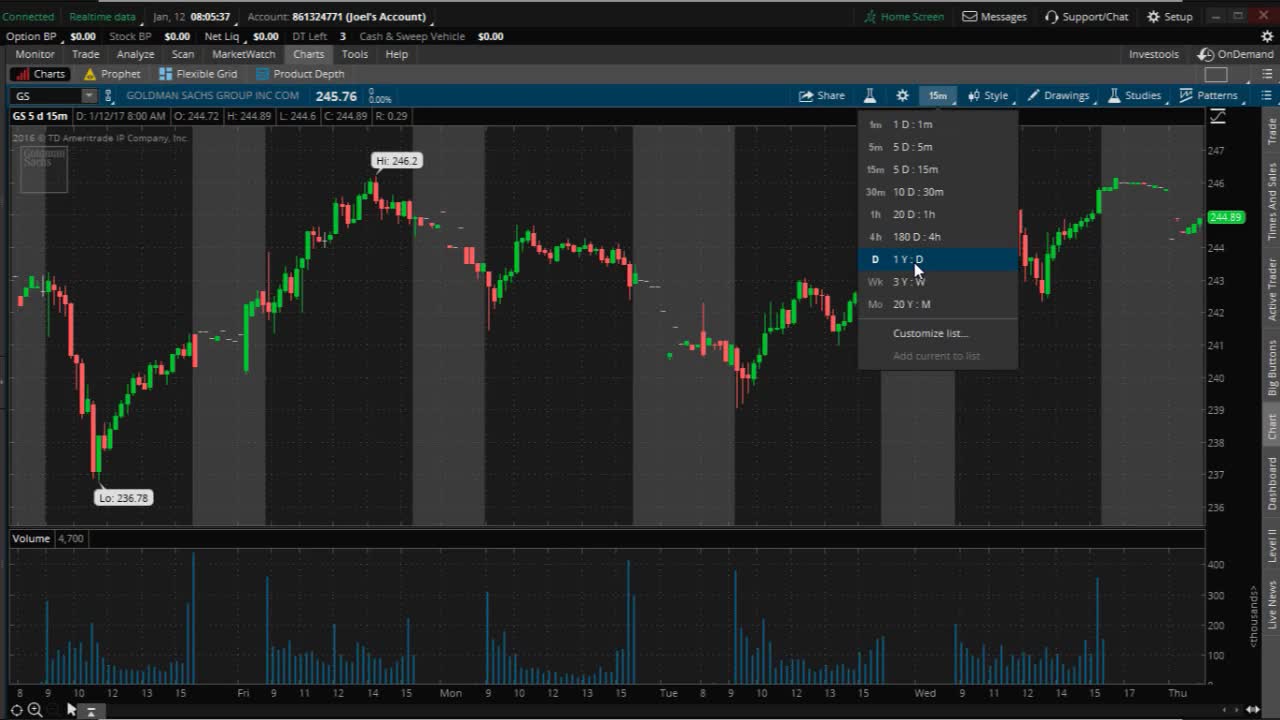Switch to the Analyze tab

[x=135, y=54]
